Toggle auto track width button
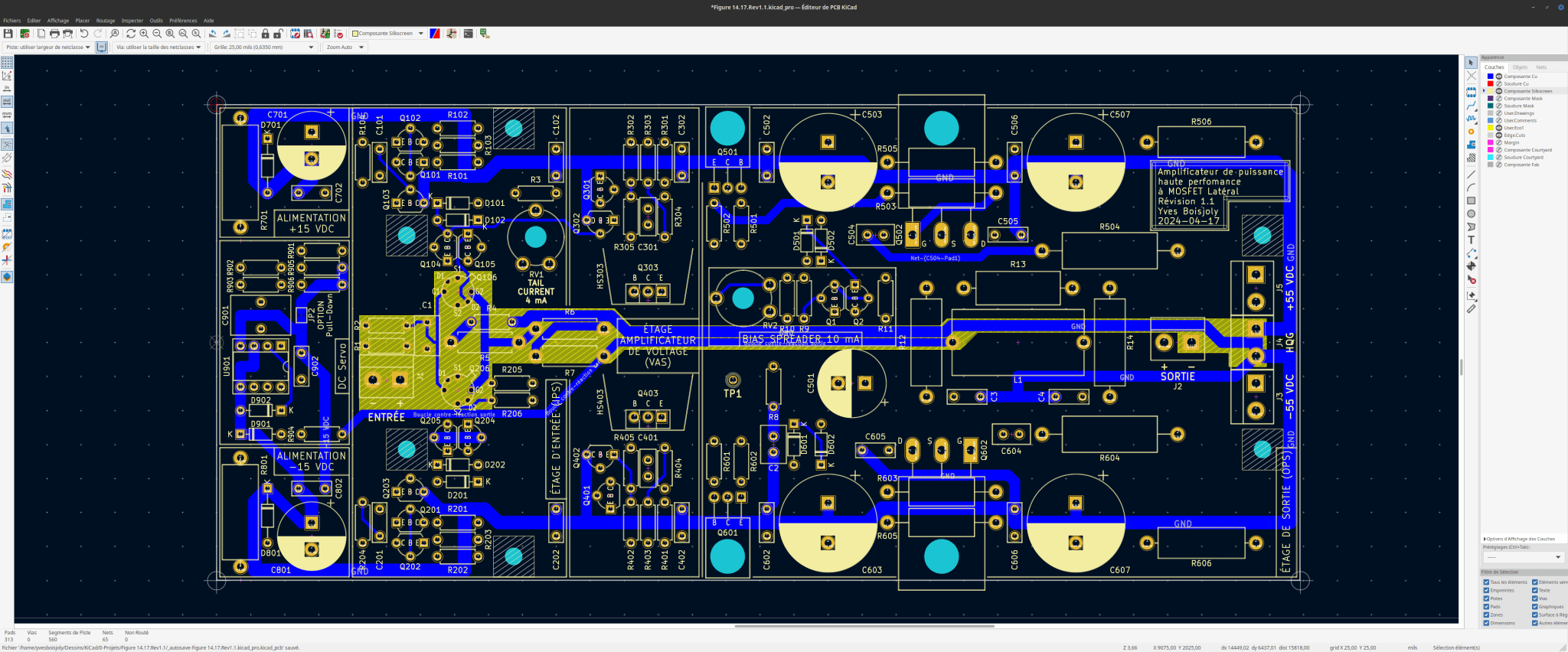1568x652 pixels. pyautogui.click(x=101, y=47)
